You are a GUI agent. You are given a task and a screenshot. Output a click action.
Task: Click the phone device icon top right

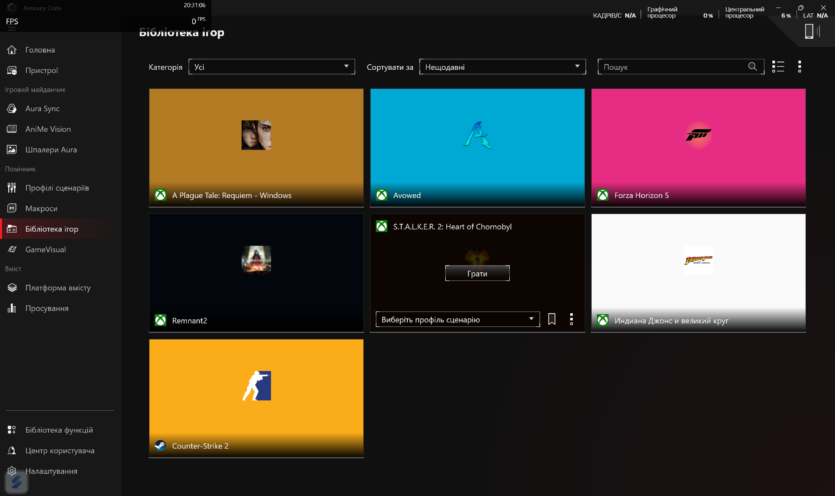(x=809, y=31)
